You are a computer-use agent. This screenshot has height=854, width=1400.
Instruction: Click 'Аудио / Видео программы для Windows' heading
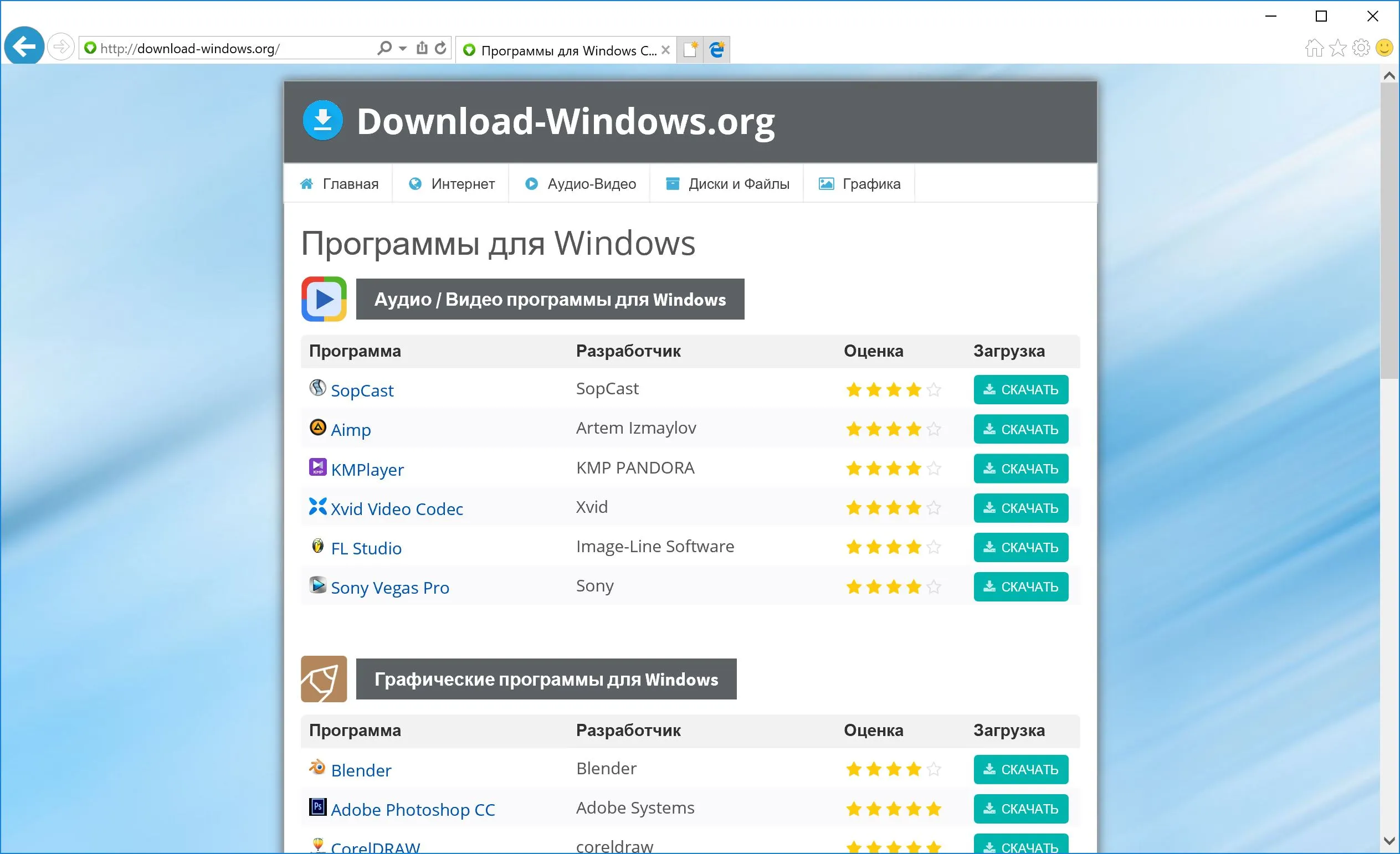pos(550,299)
